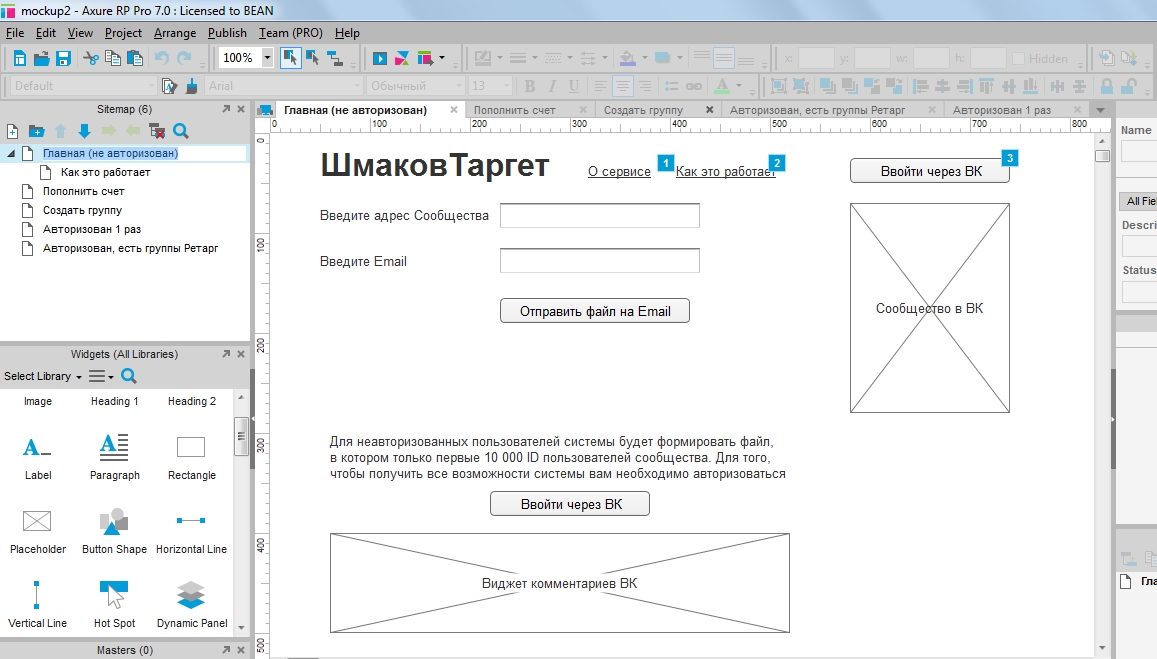This screenshot has width=1157, height=659.
Task: Create a new file from the toolbar
Action: [x=19, y=58]
